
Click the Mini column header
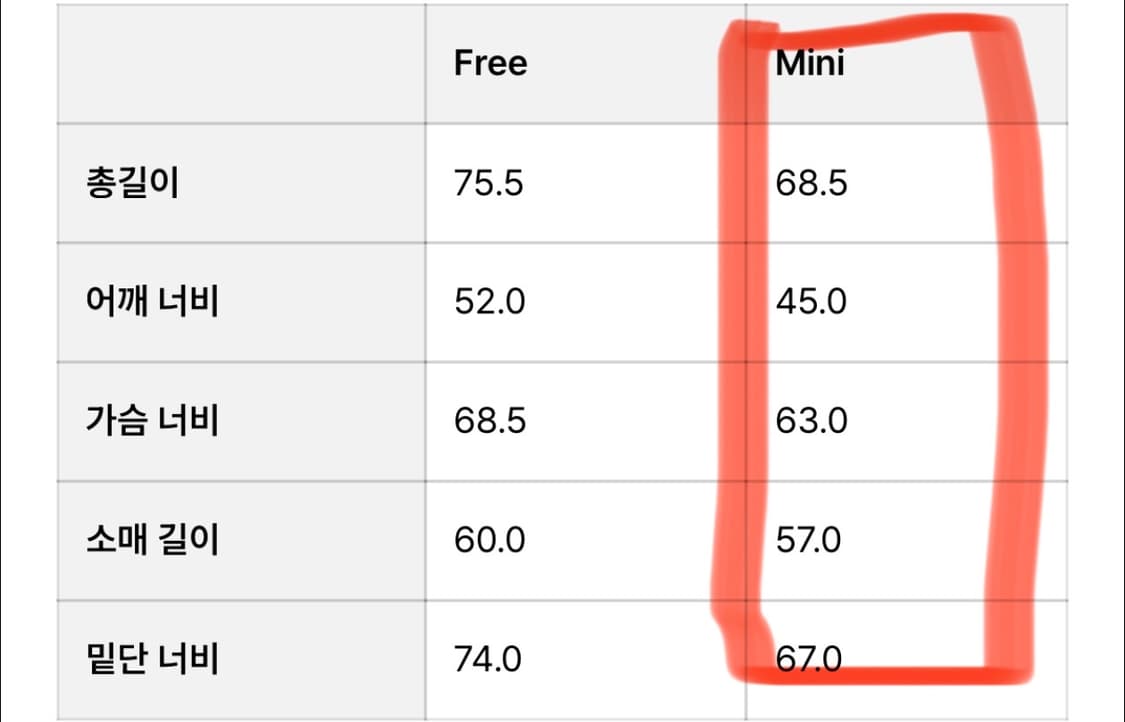coord(810,63)
